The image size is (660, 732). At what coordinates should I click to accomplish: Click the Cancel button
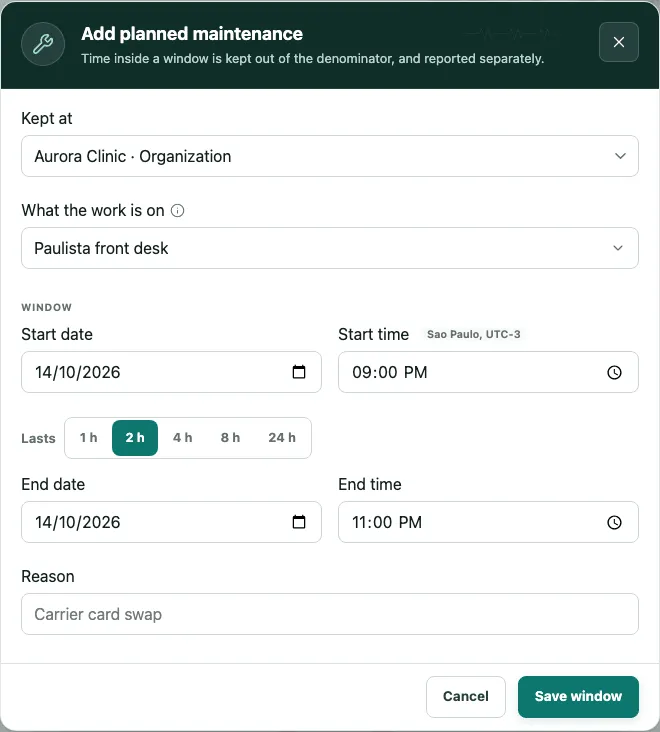pyautogui.click(x=465, y=697)
